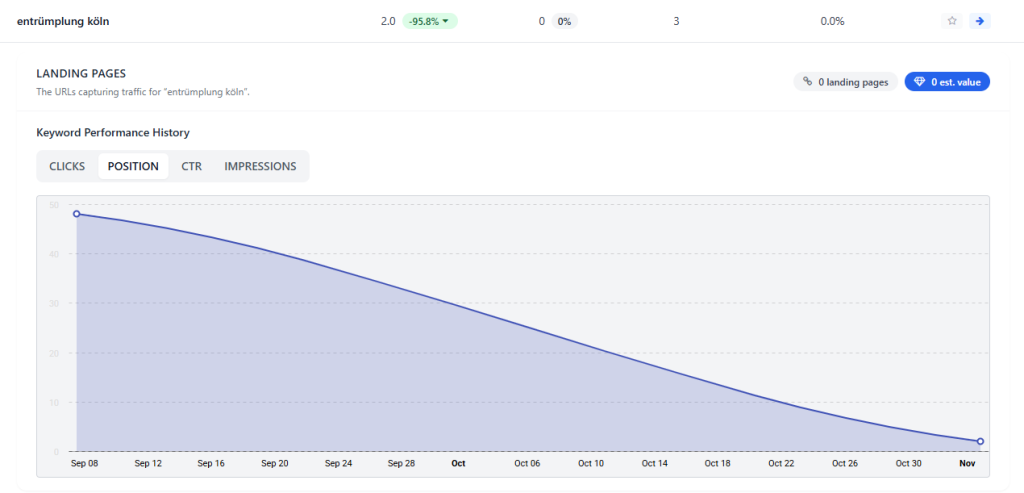Open the CTR tab
This screenshot has width=1024, height=493.
pyautogui.click(x=191, y=166)
